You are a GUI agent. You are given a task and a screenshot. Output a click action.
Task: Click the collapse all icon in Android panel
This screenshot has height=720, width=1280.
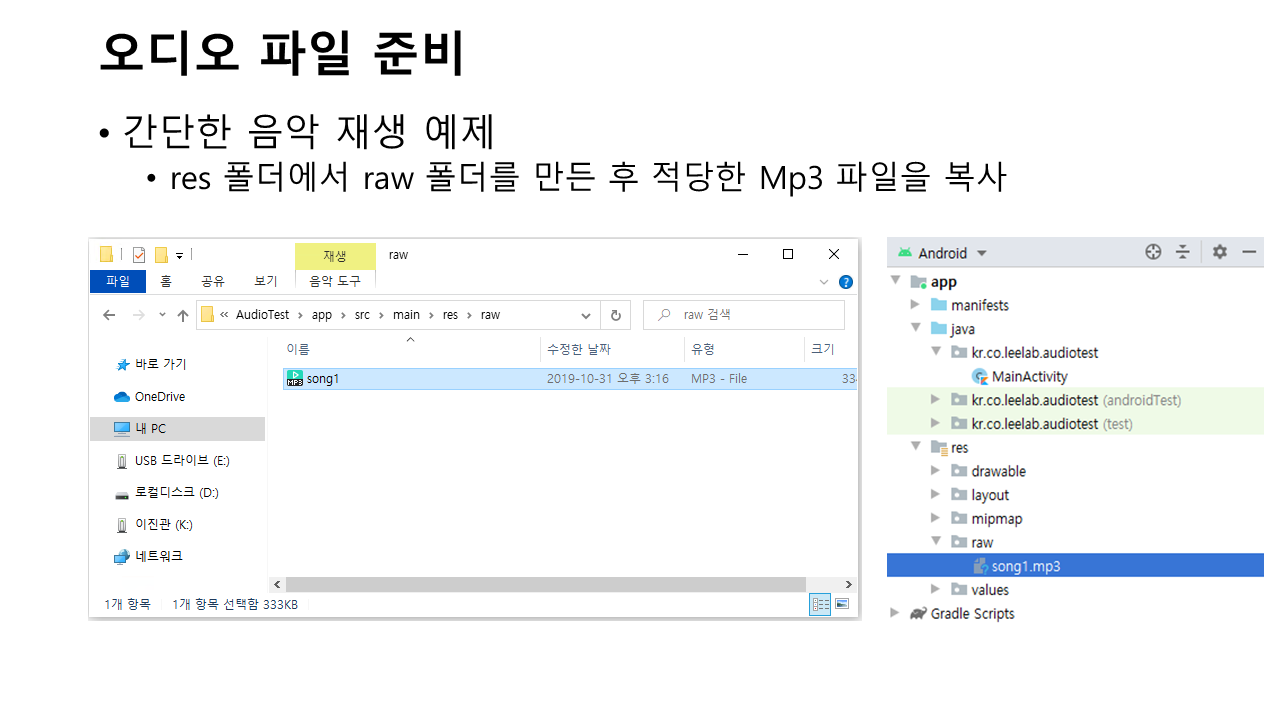pyautogui.click(x=1183, y=252)
